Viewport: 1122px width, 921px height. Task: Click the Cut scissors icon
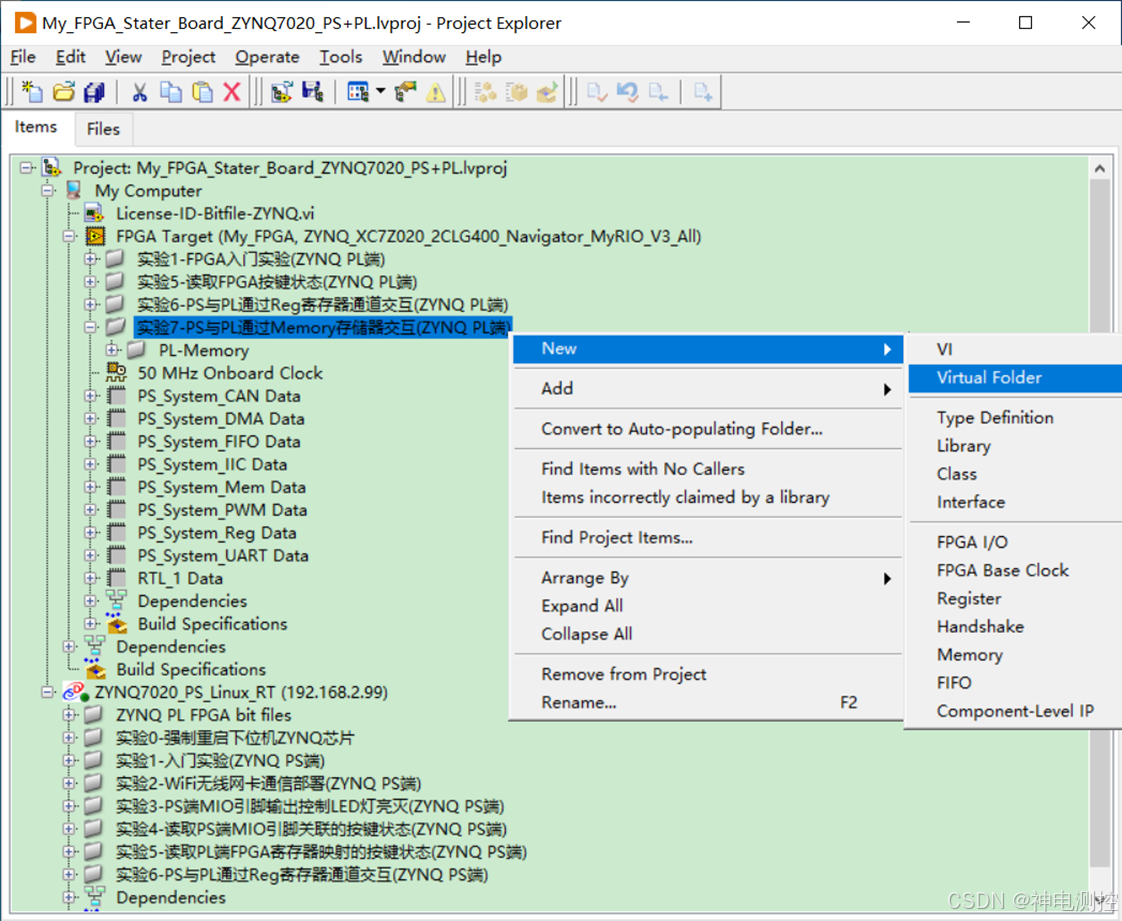pyautogui.click(x=140, y=92)
